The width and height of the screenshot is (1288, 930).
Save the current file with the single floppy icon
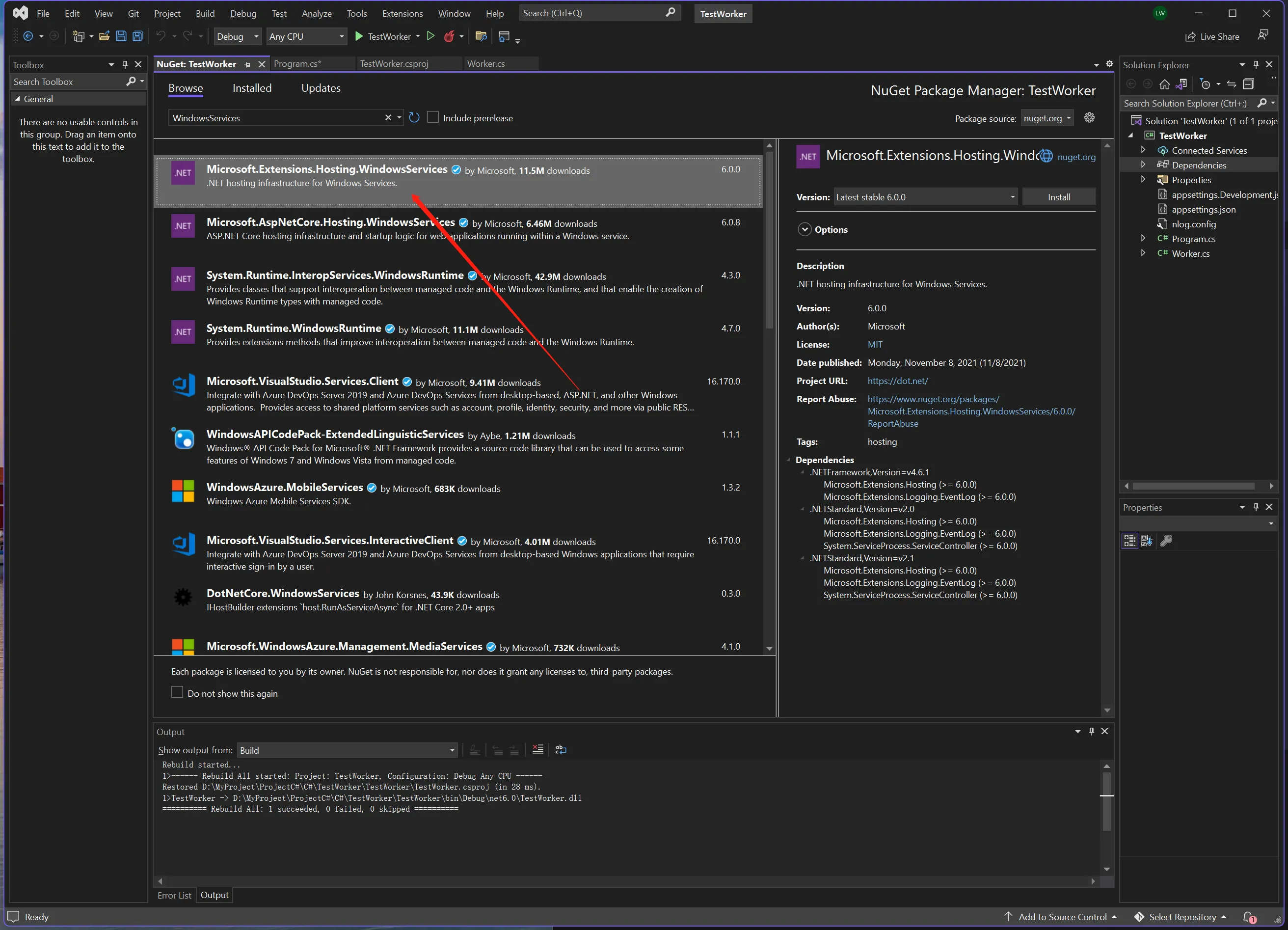[121, 36]
